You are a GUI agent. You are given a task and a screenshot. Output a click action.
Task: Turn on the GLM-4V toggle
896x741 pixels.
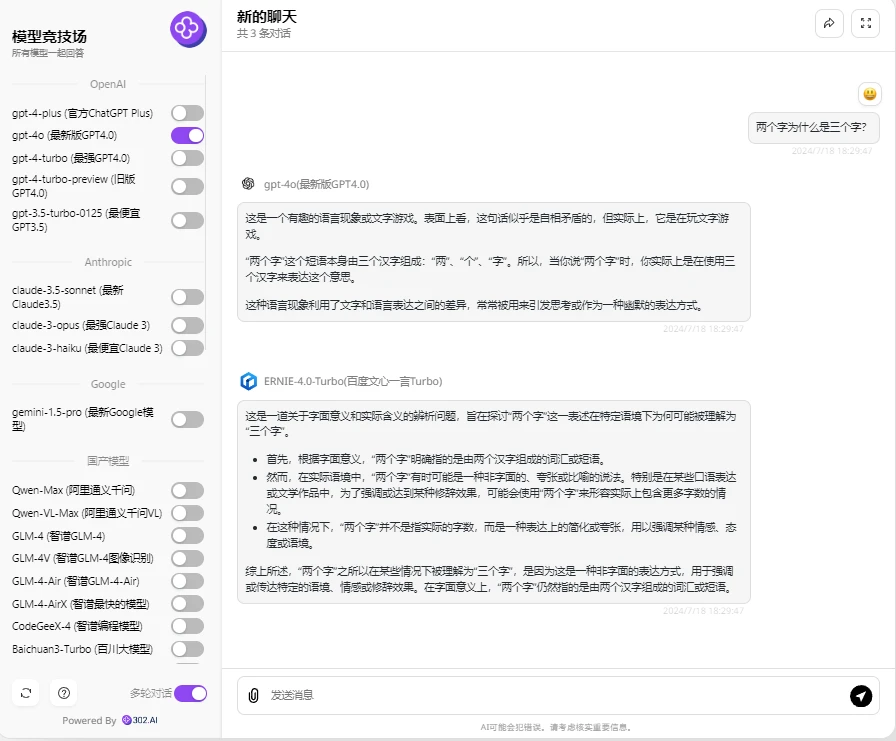tap(187, 558)
